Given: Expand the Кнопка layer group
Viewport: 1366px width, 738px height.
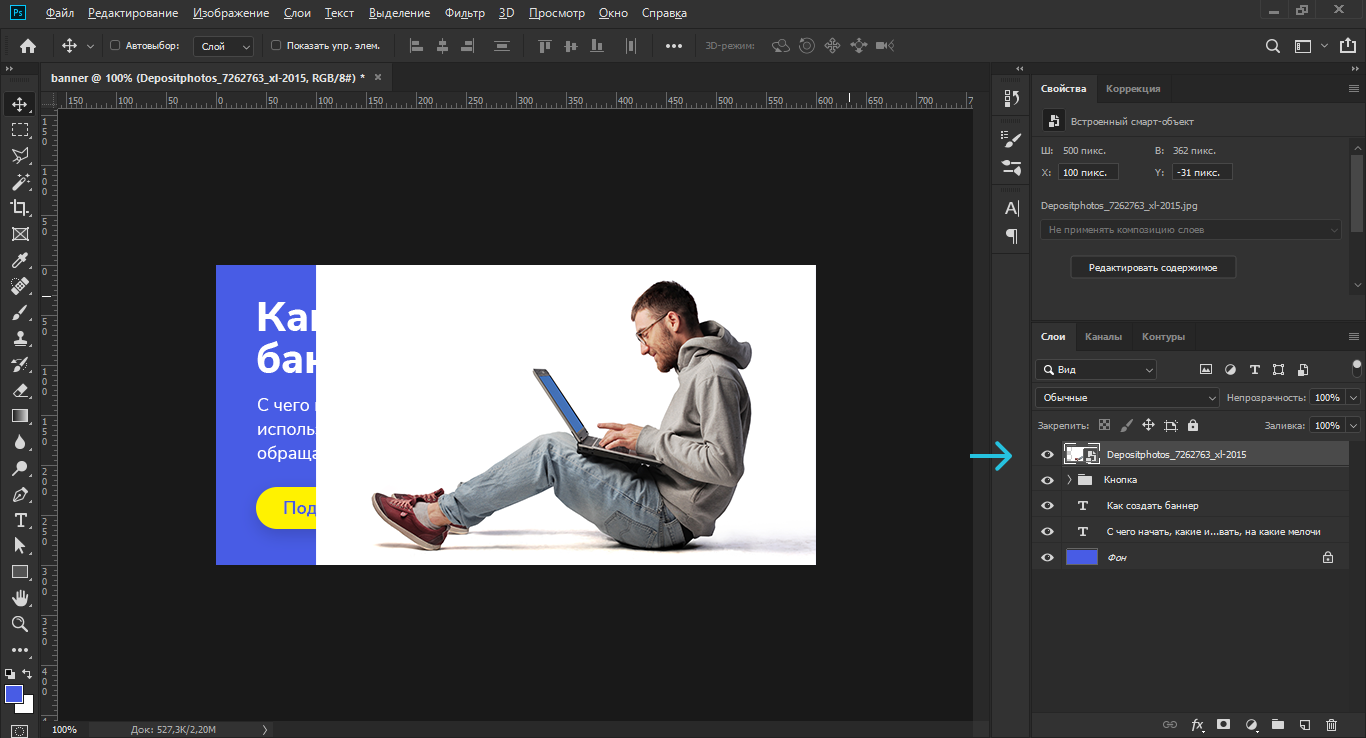Looking at the screenshot, I should click(1069, 480).
